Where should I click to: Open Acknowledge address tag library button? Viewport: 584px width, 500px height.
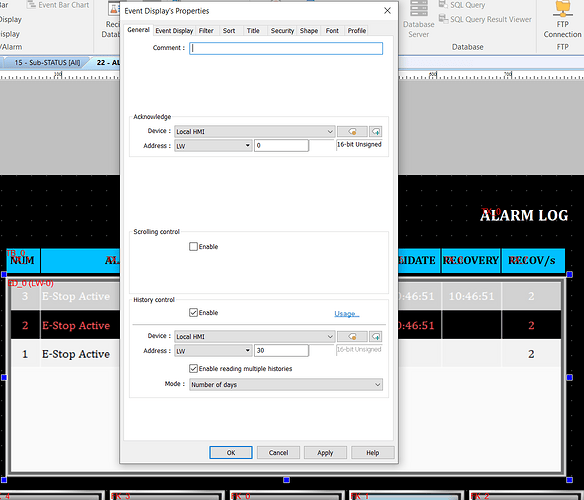click(352, 132)
